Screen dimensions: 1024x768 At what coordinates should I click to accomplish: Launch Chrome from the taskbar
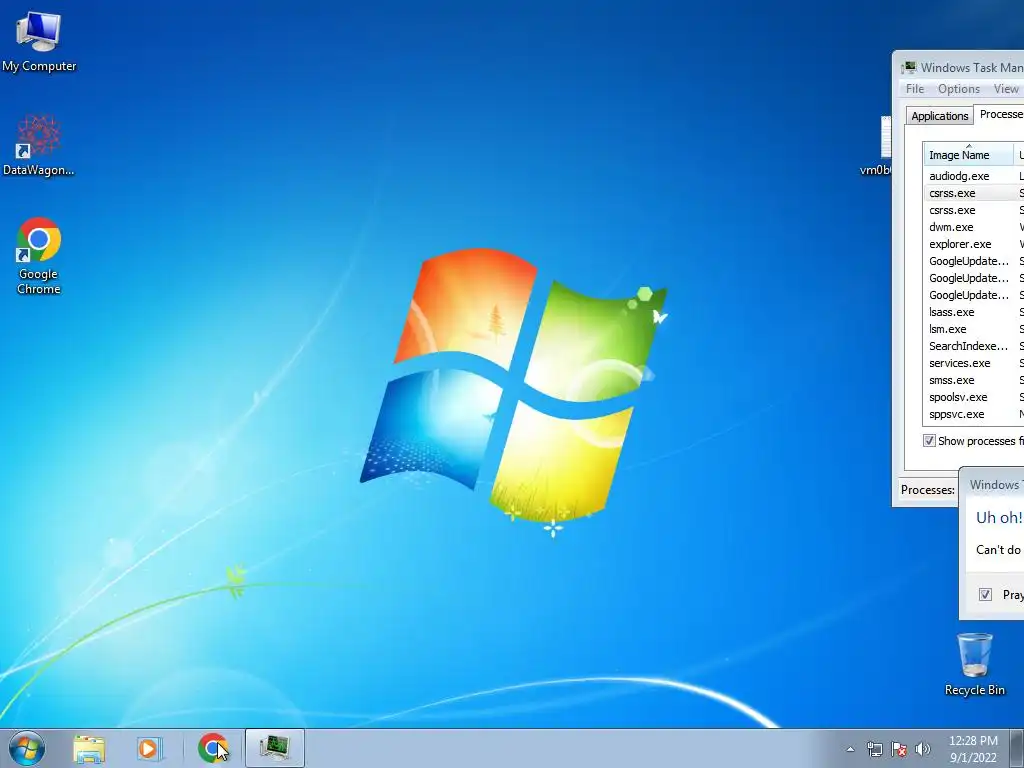[x=213, y=748]
